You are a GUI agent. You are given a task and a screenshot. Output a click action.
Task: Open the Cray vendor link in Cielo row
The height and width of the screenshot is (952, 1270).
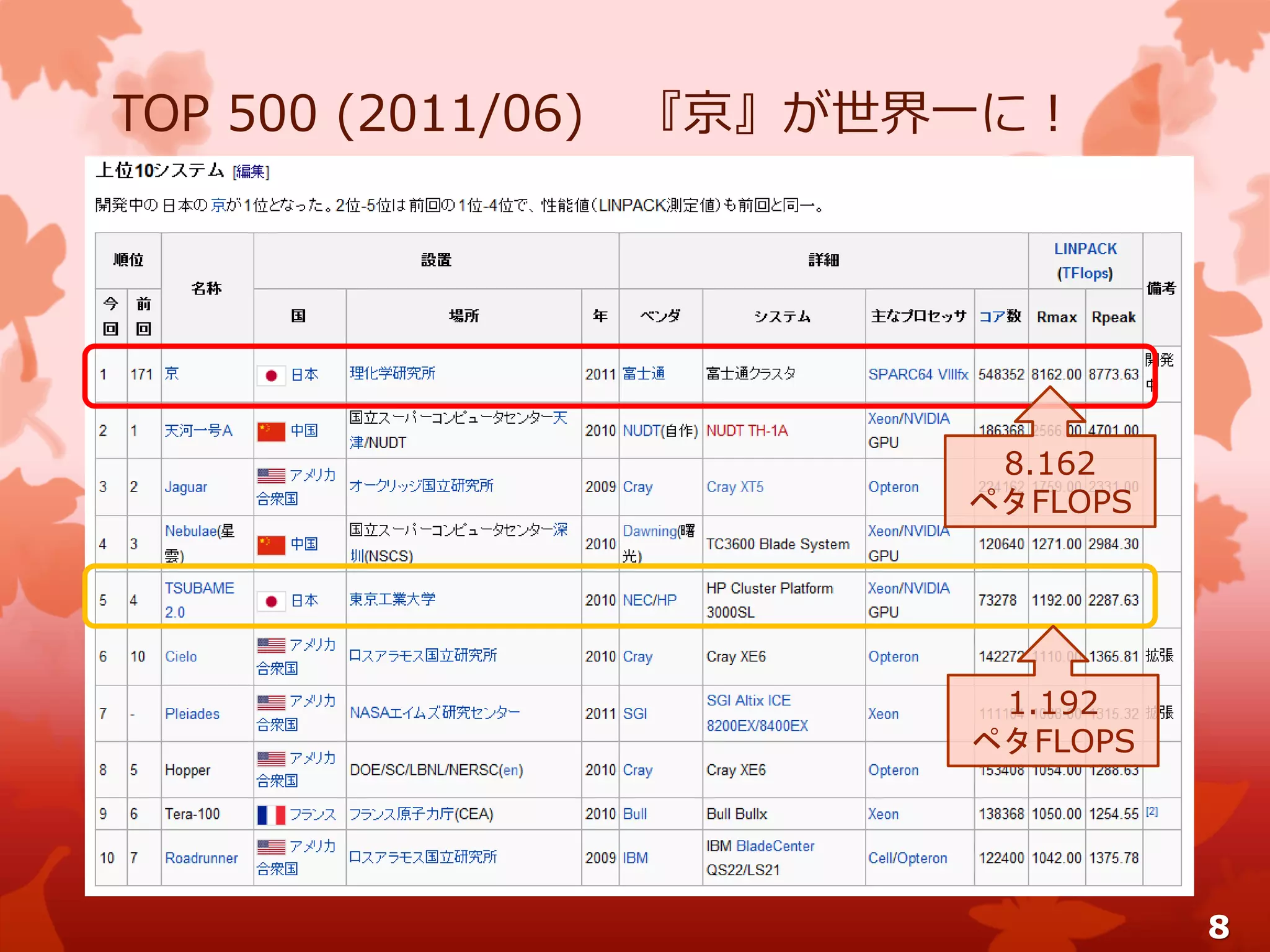coord(637,656)
